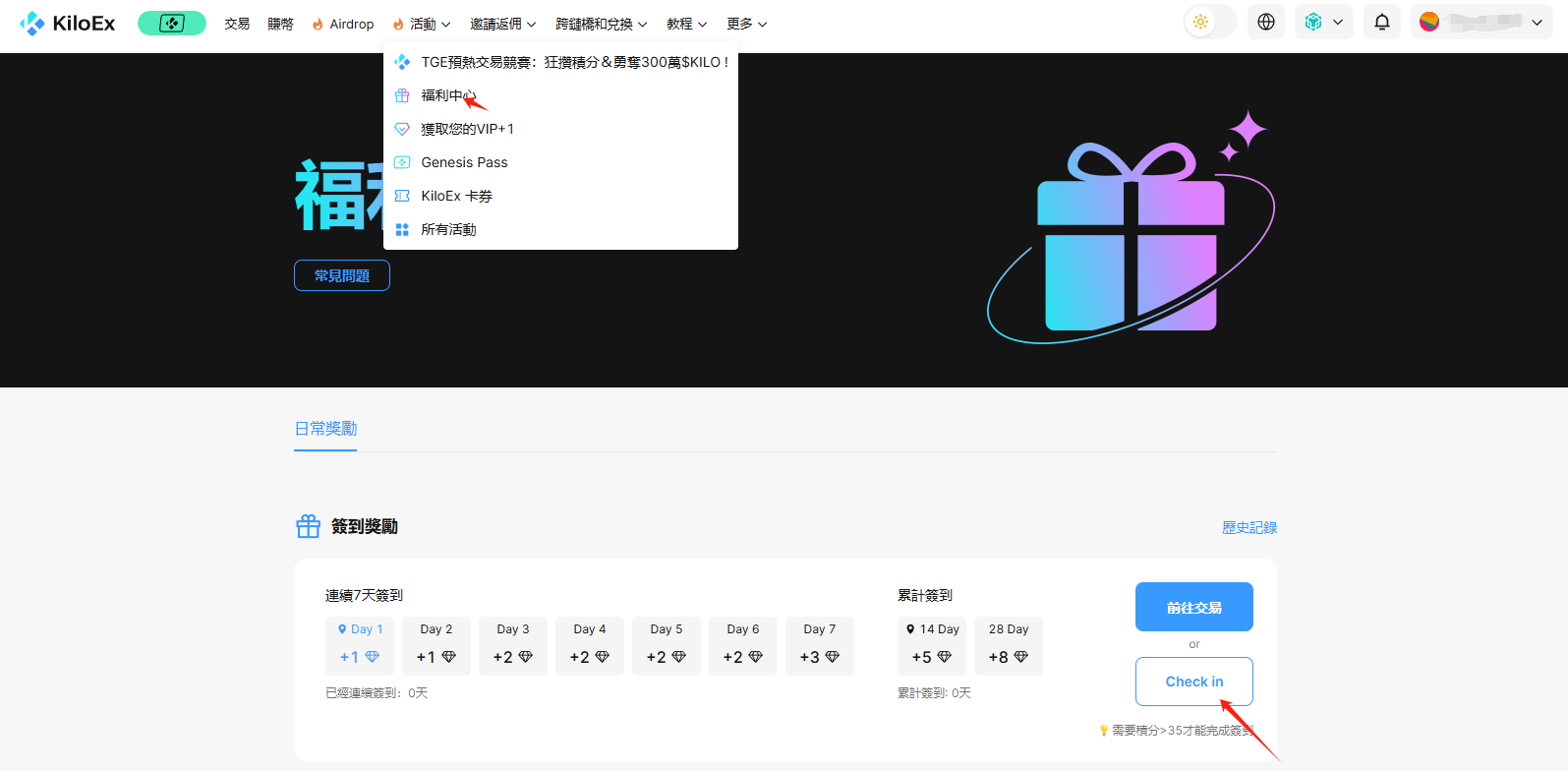Open the 歷史記錄 link
1568x771 pixels.
point(1249,527)
